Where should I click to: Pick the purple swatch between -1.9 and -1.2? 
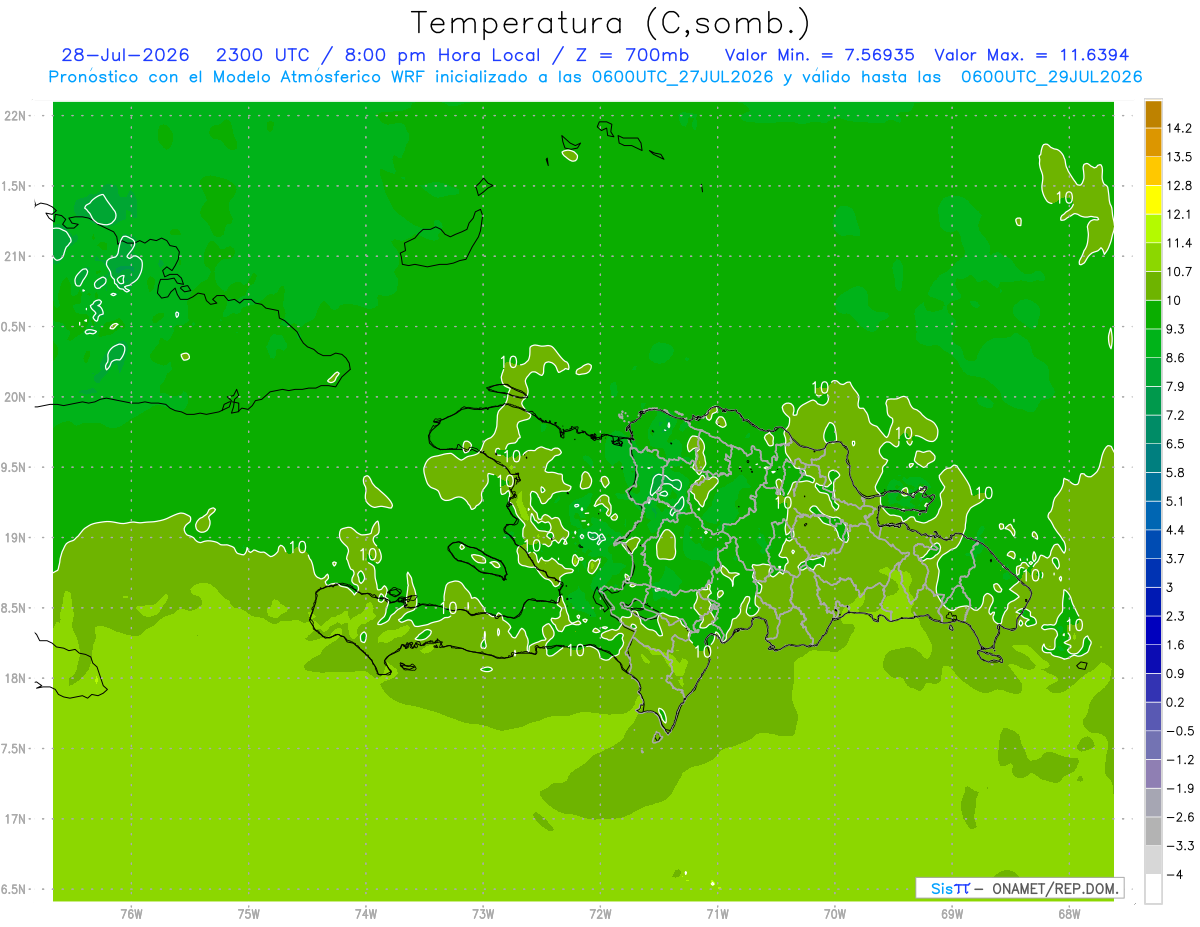coord(1153,774)
